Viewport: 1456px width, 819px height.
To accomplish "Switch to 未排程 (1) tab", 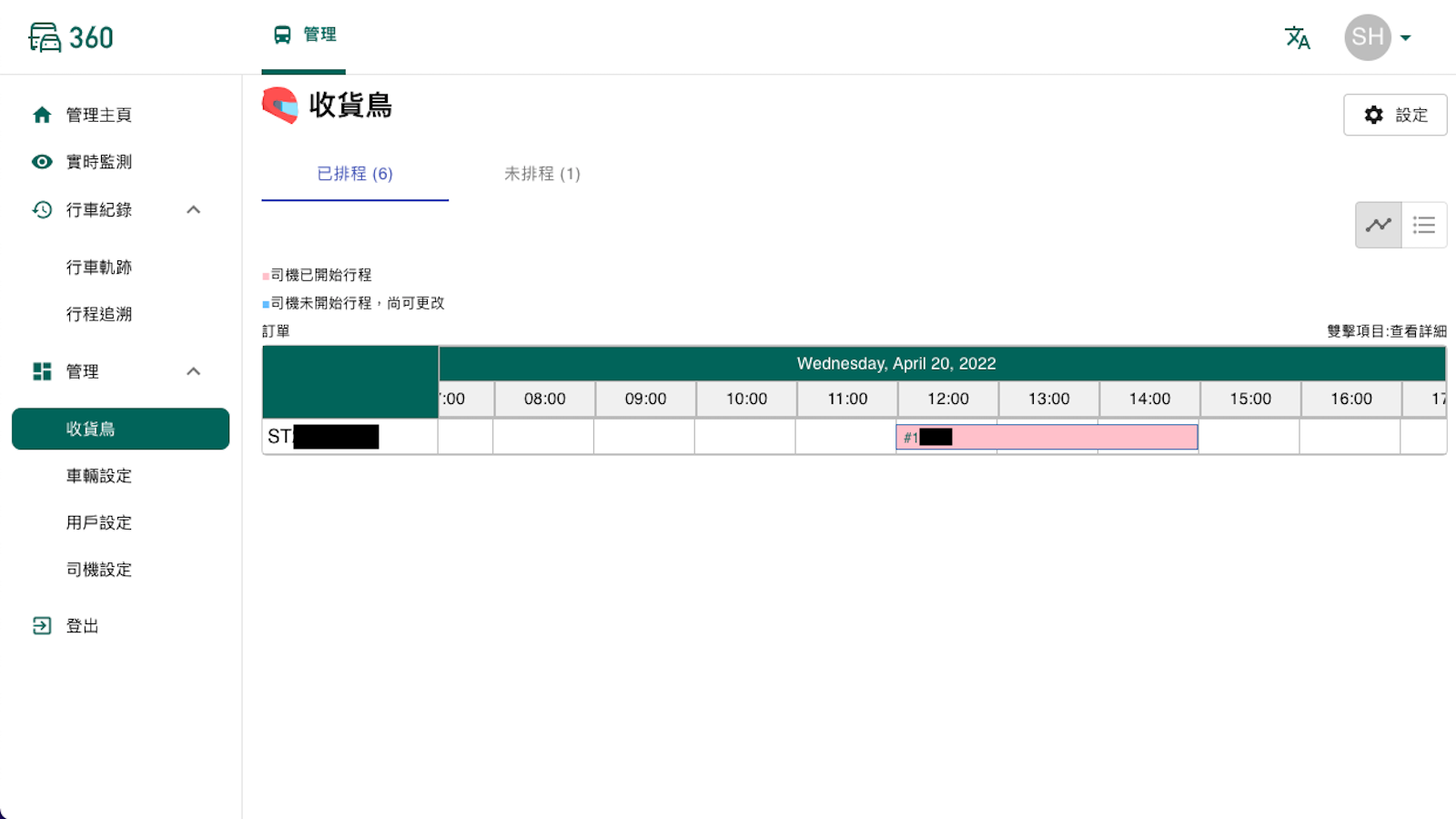I will pyautogui.click(x=542, y=174).
